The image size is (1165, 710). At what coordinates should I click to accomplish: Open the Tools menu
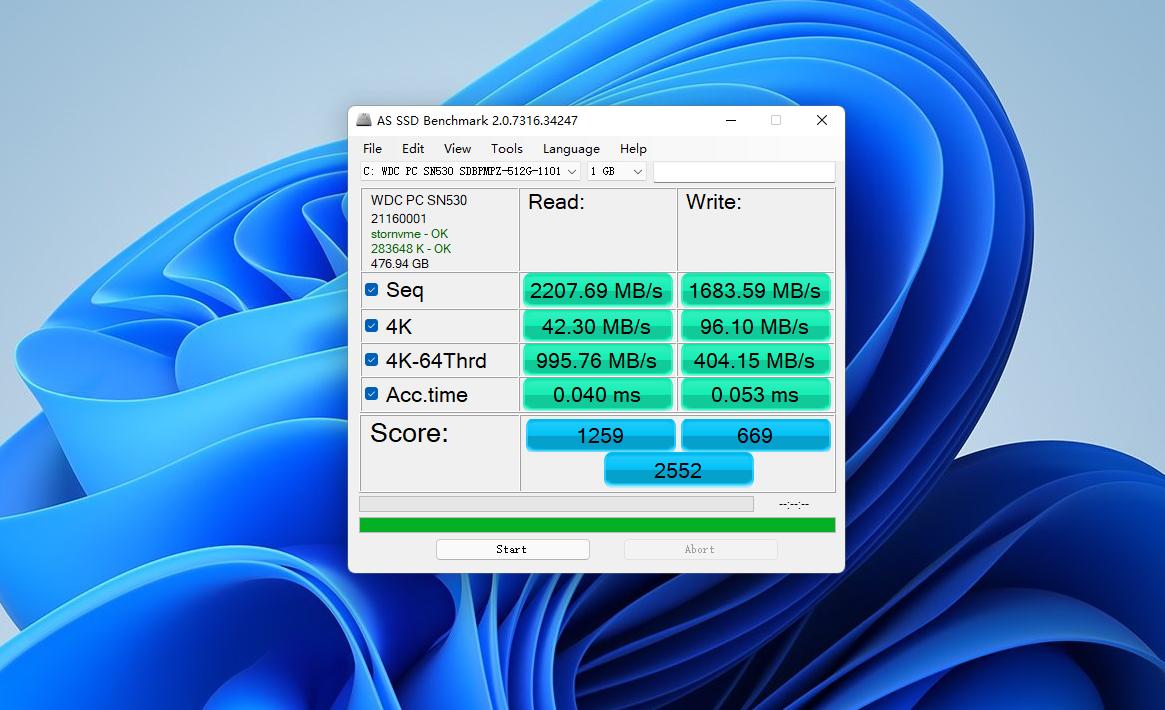(x=506, y=148)
